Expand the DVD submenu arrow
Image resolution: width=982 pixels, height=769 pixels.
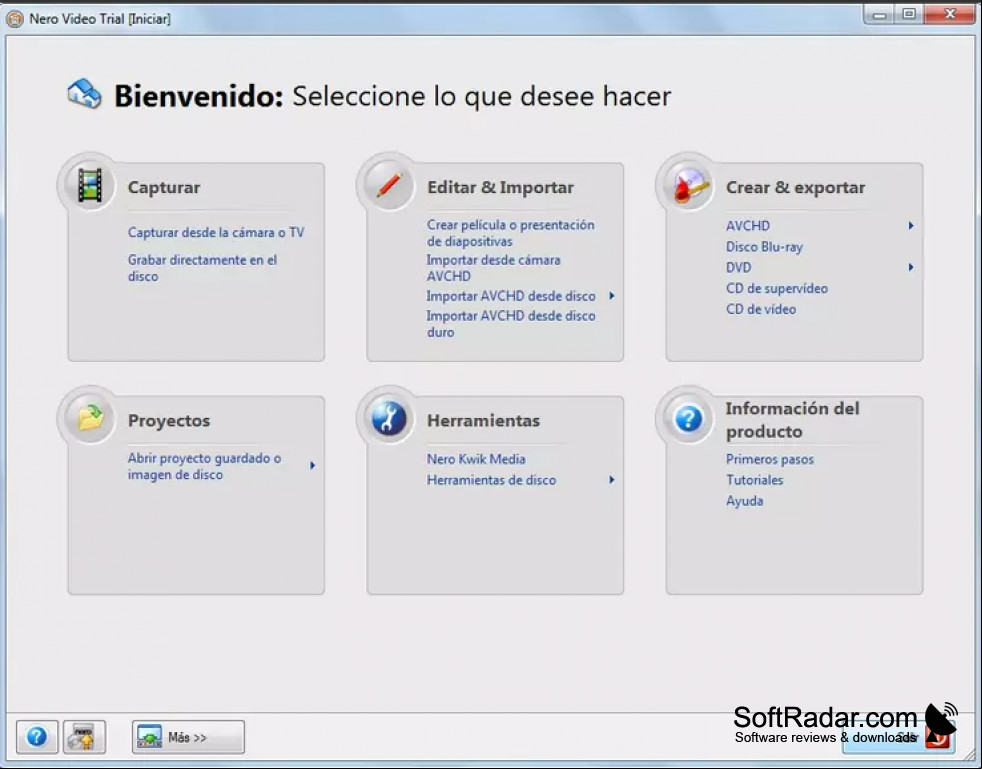point(911,267)
